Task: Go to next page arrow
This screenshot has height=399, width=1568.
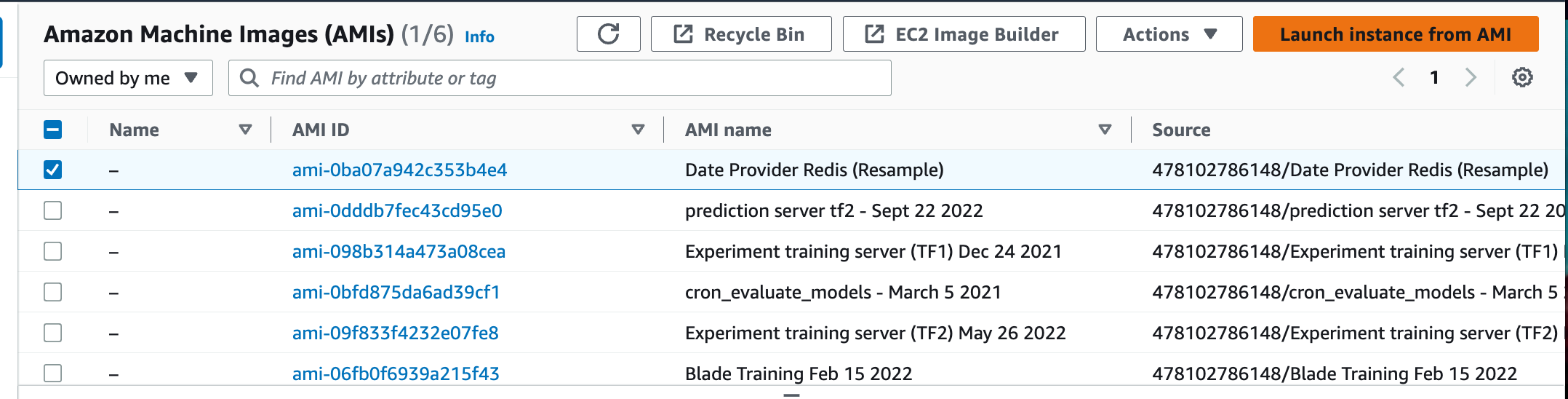Action: [1471, 78]
